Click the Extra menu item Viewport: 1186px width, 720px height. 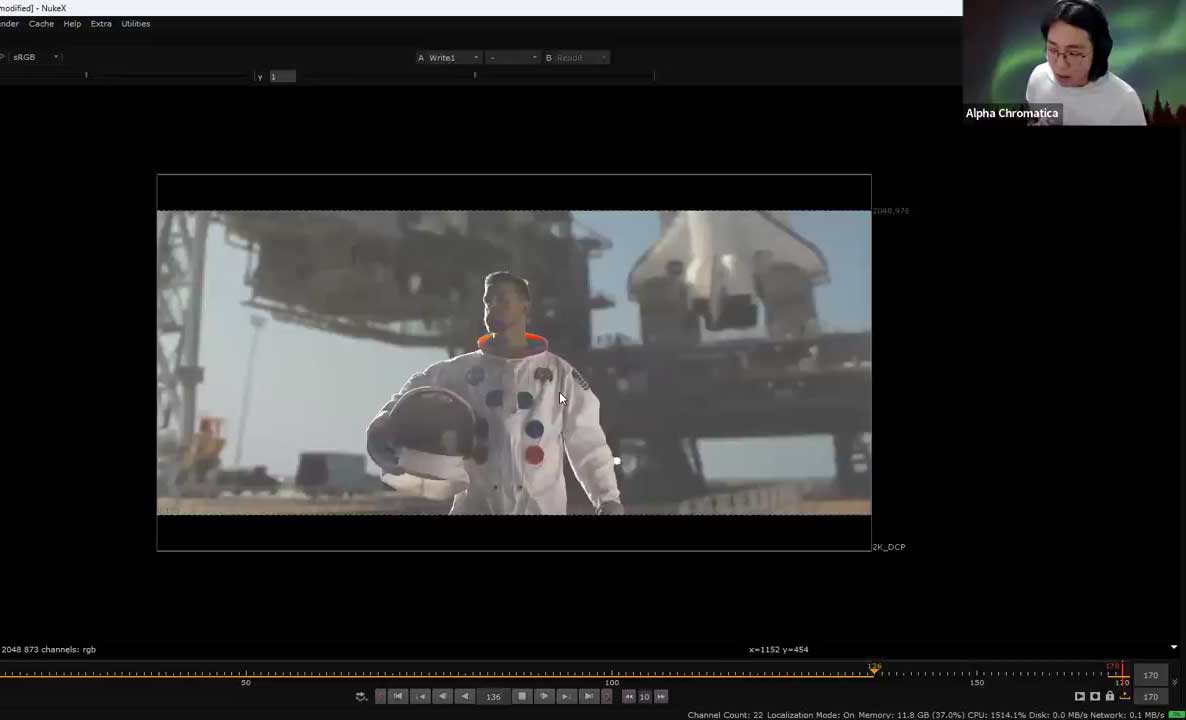[x=101, y=23]
